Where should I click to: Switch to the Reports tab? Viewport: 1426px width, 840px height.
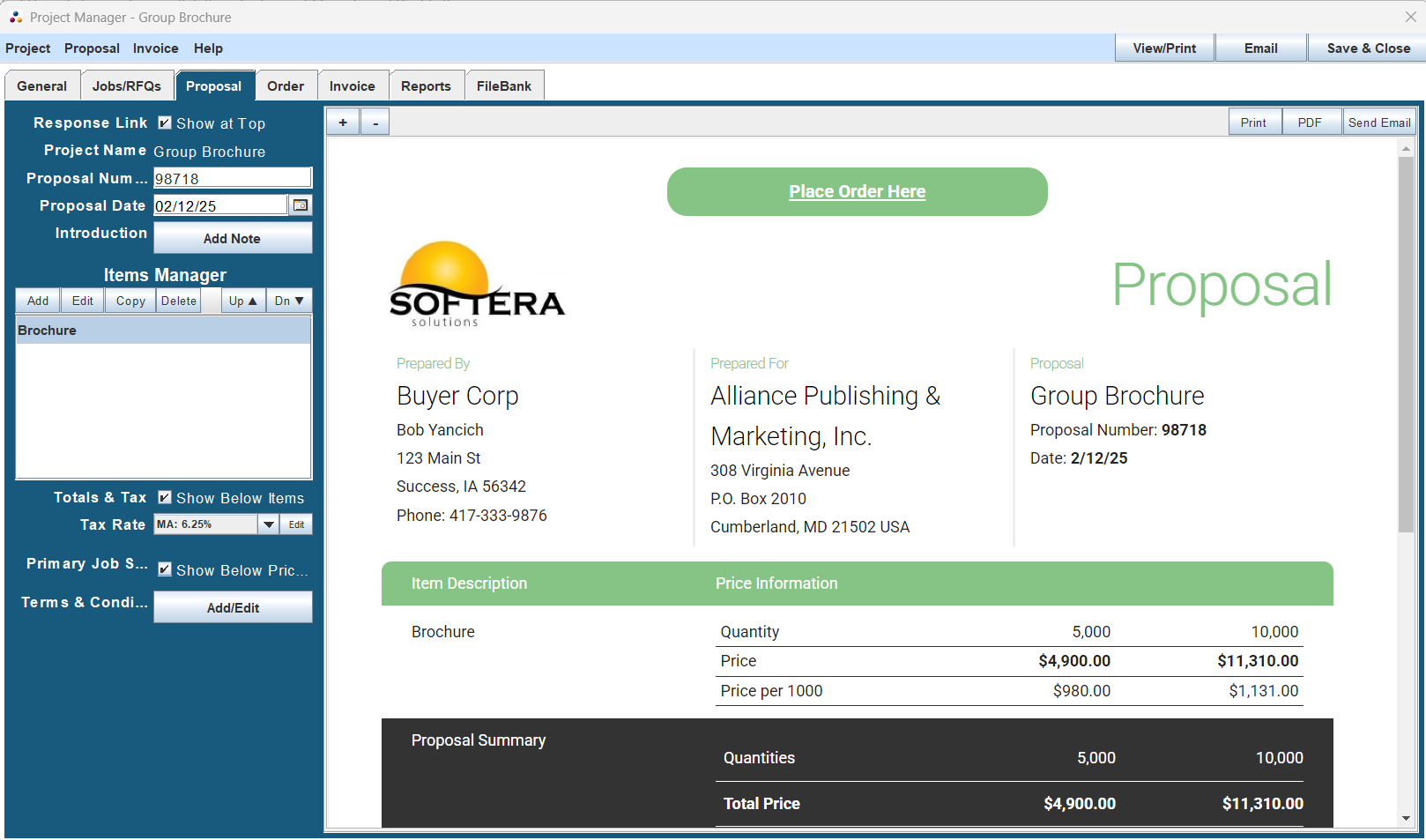427,85
